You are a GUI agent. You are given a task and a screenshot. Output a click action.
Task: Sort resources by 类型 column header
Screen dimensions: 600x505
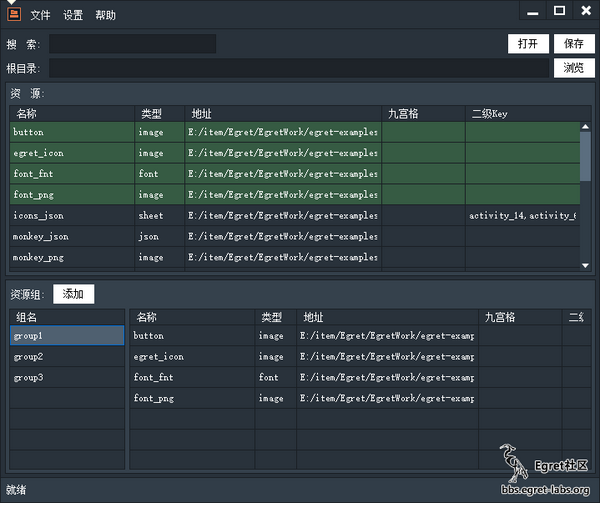coord(160,114)
